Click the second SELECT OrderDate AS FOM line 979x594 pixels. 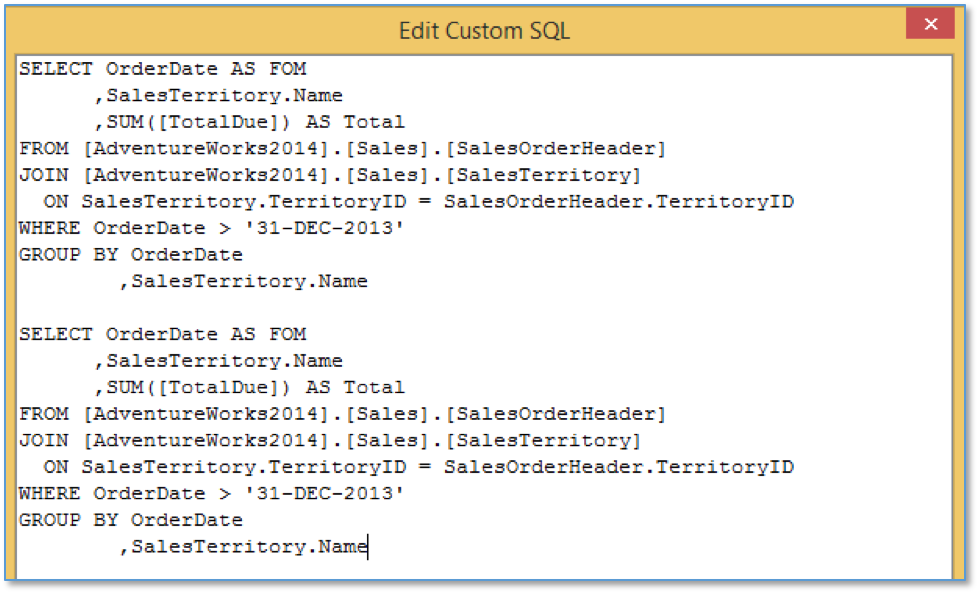[x=163, y=334]
